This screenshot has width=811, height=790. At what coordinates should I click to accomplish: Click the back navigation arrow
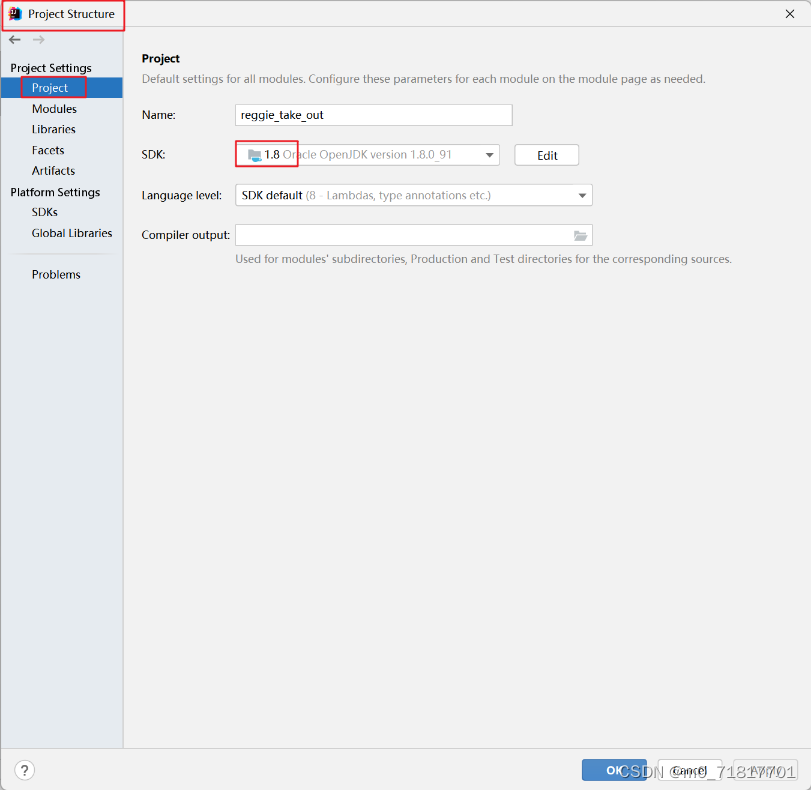(14, 40)
